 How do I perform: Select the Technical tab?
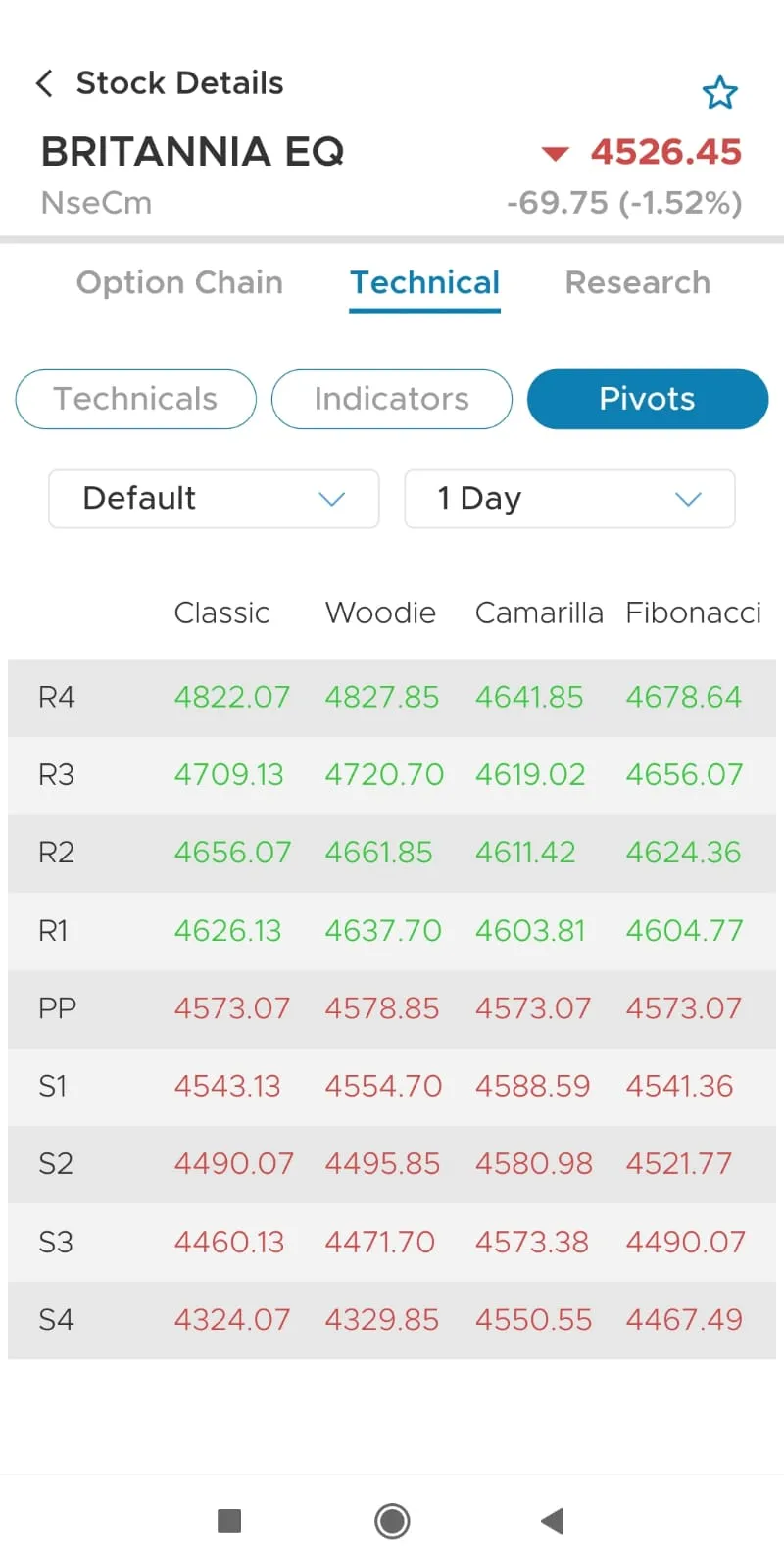tap(425, 282)
